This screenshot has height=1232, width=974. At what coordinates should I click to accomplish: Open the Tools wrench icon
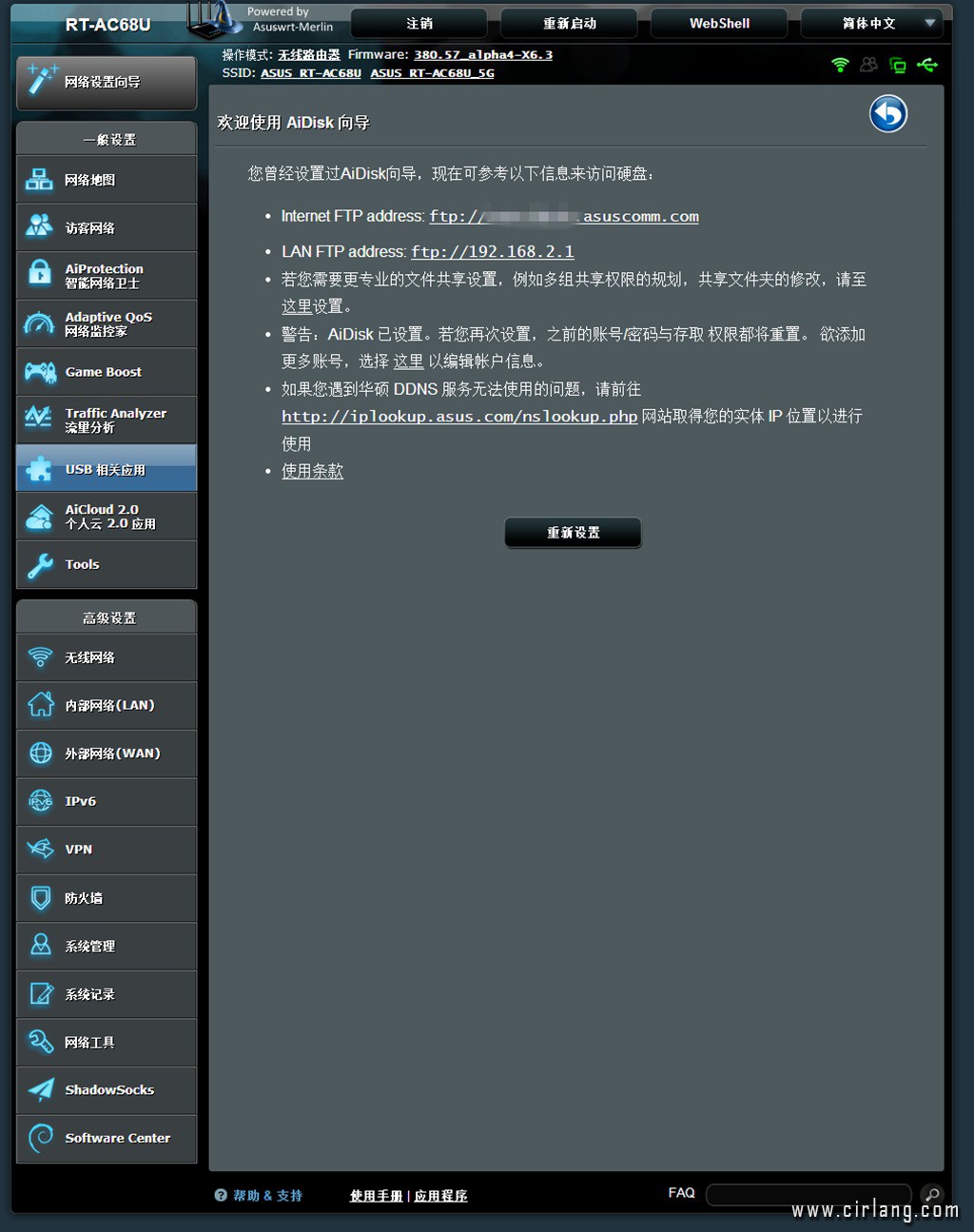click(x=39, y=565)
